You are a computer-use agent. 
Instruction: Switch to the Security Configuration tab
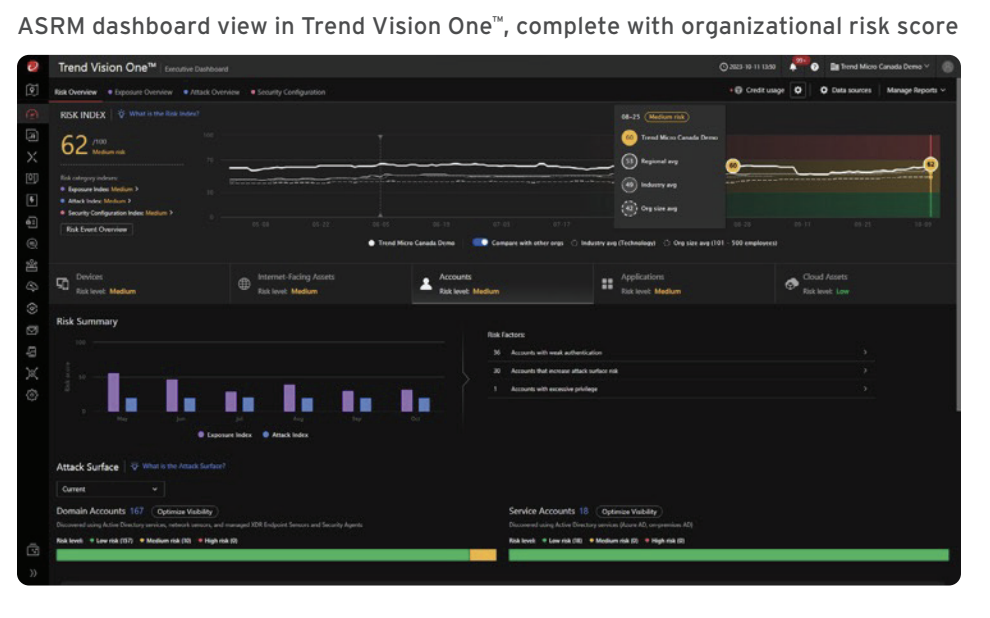click(288, 92)
